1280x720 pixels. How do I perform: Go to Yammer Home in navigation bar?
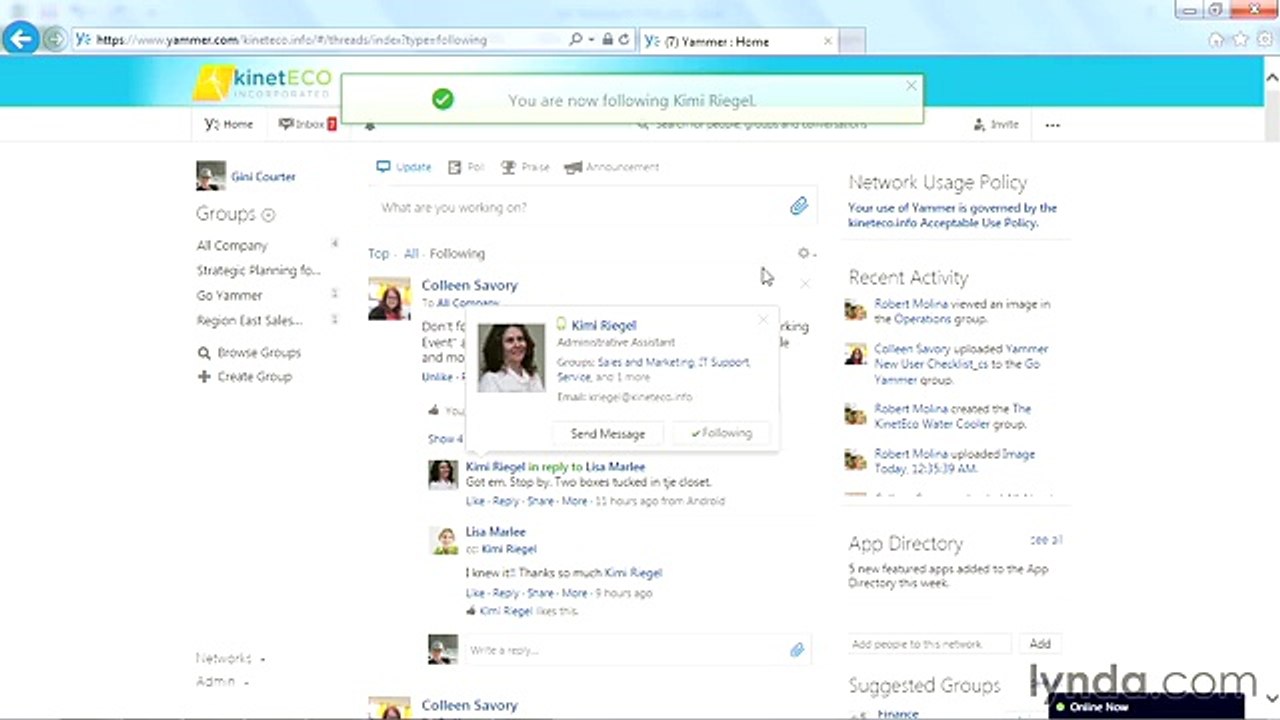click(229, 124)
